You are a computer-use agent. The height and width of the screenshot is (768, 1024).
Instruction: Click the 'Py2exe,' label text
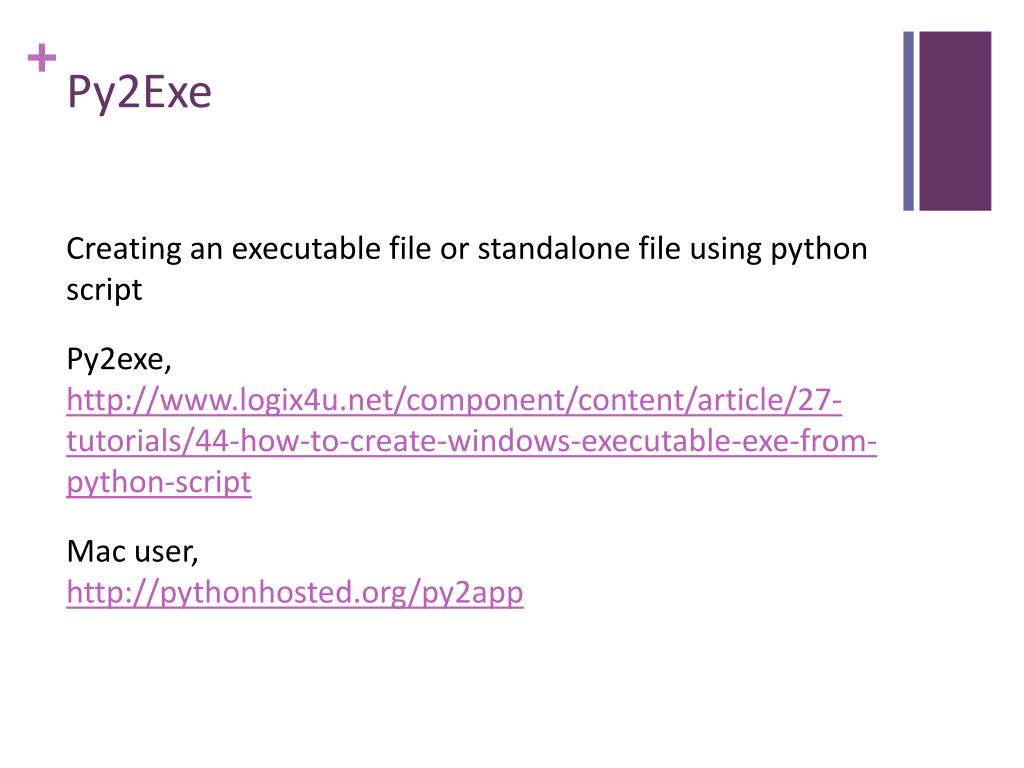tap(119, 360)
